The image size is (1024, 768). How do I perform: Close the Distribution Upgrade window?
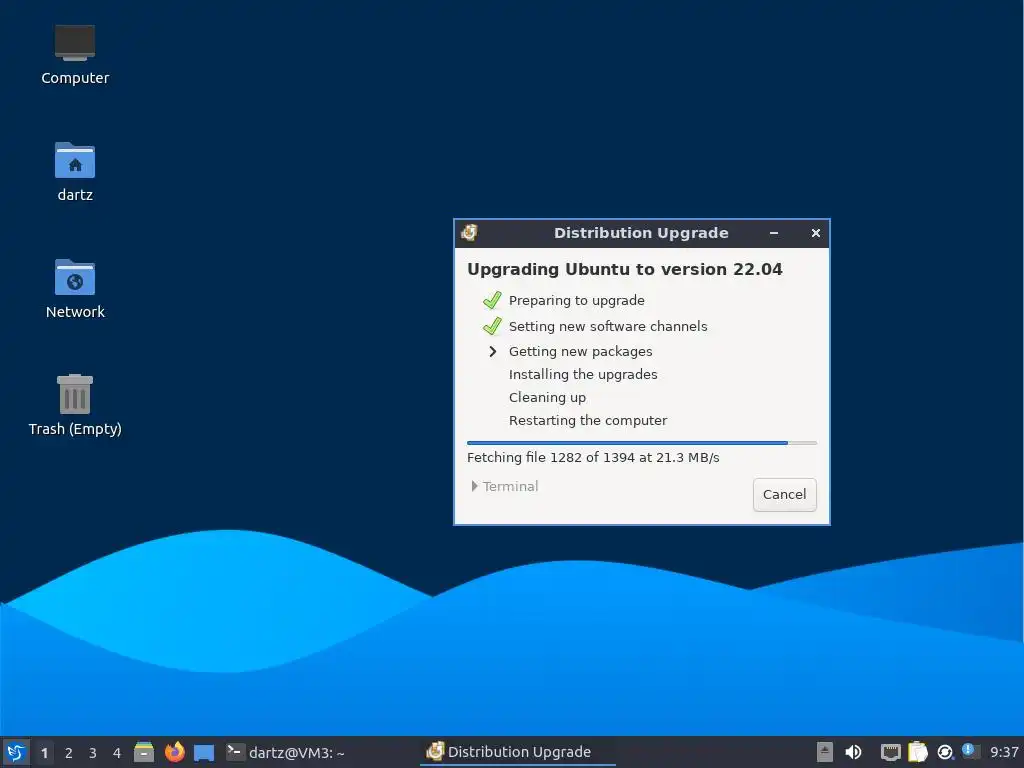[x=816, y=233]
